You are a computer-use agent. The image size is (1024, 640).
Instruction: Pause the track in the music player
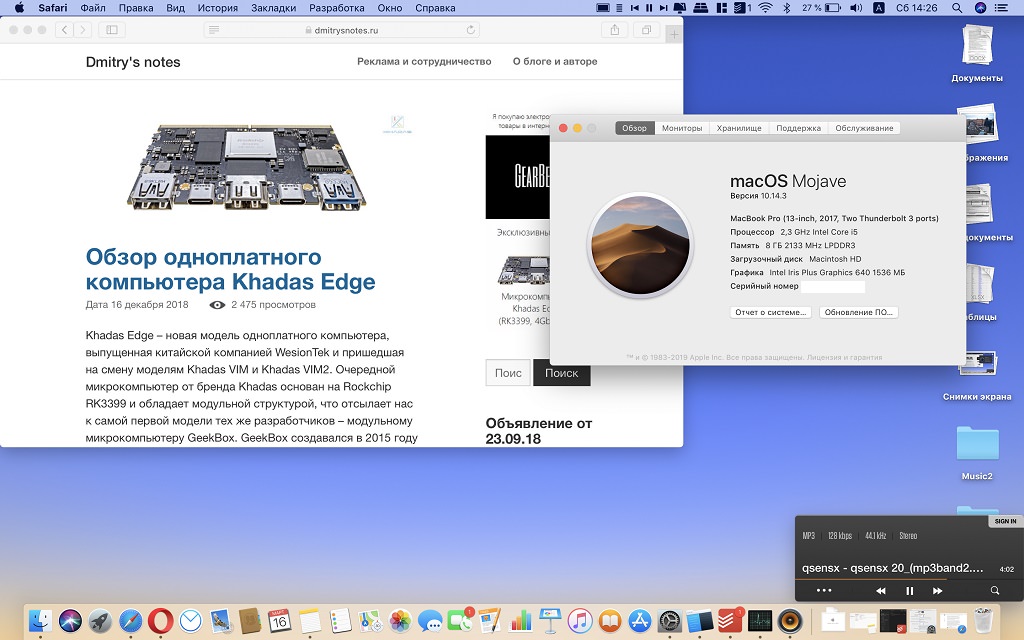909,591
